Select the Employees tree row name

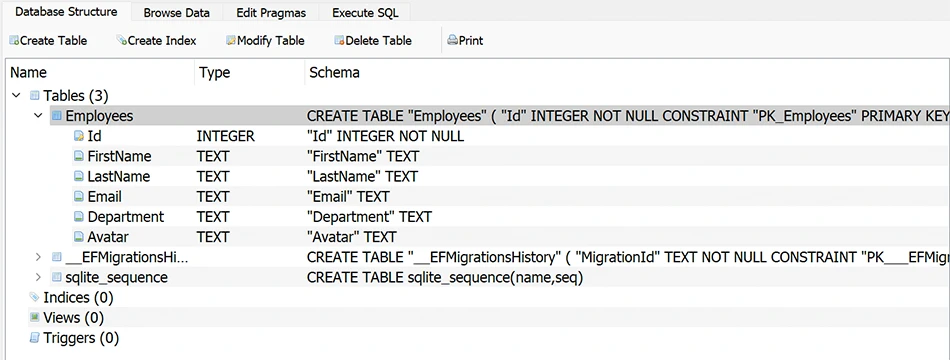tap(99, 115)
